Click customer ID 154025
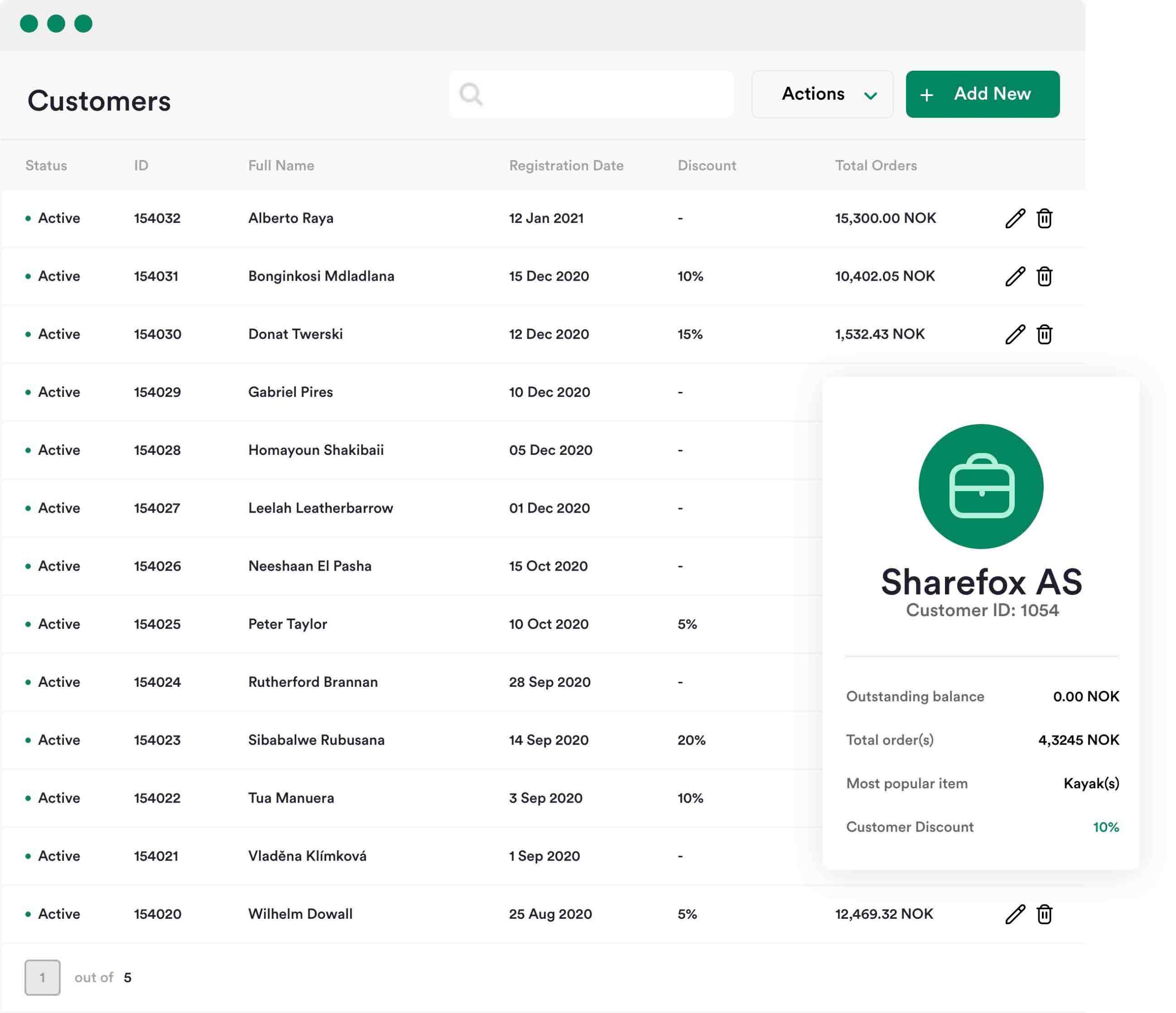1176x1013 pixels. pyautogui.click(x=157, y=624)
